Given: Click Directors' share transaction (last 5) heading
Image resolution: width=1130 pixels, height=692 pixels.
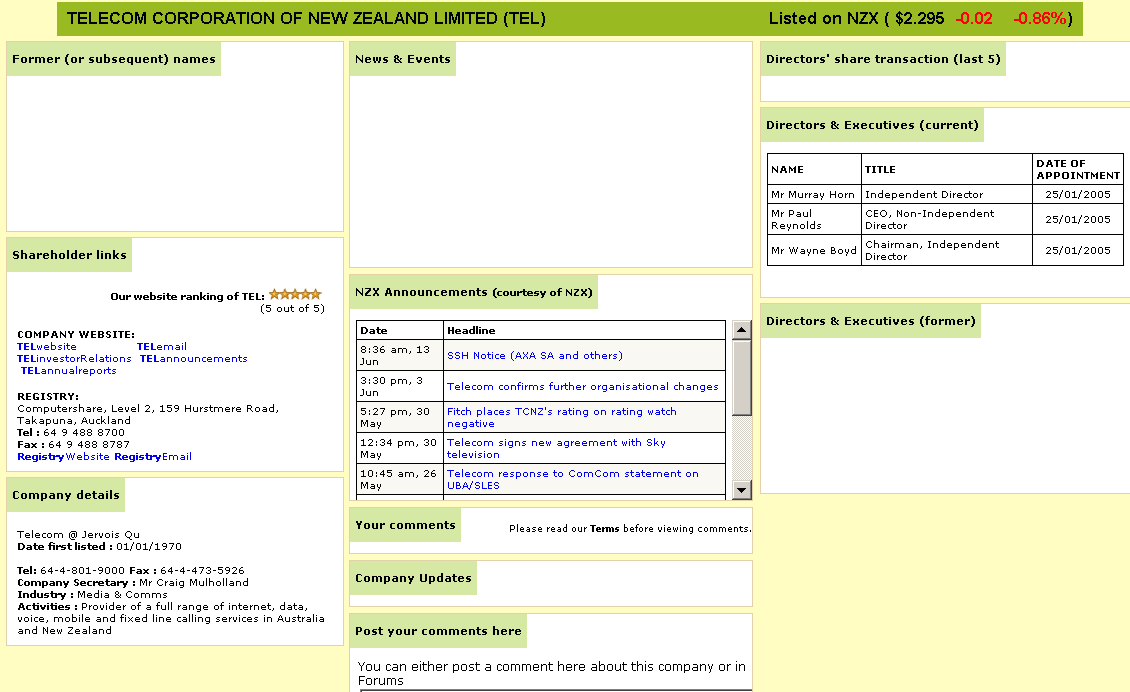Looking at the screenshot, I should [883, 59].
